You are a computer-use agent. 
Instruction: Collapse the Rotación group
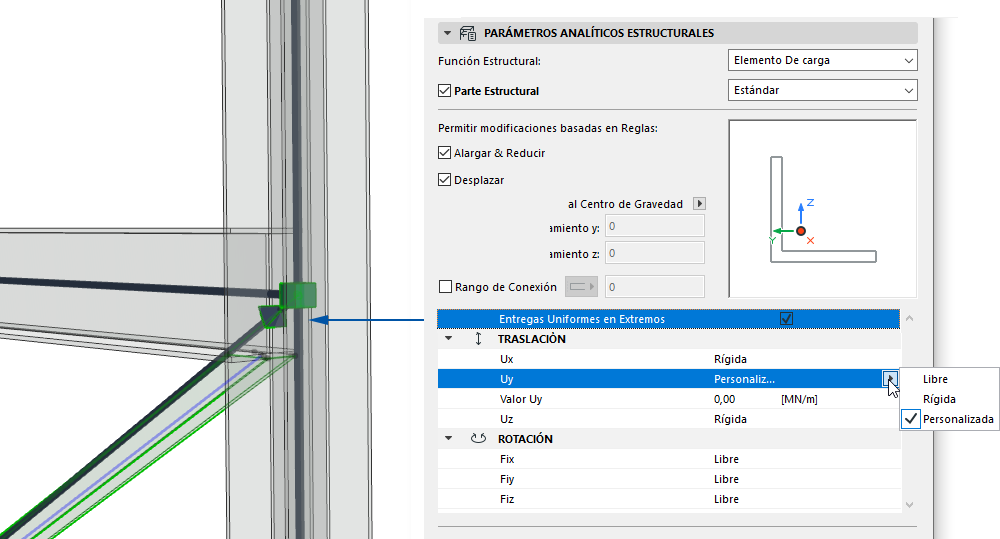(x=448, y=439)
